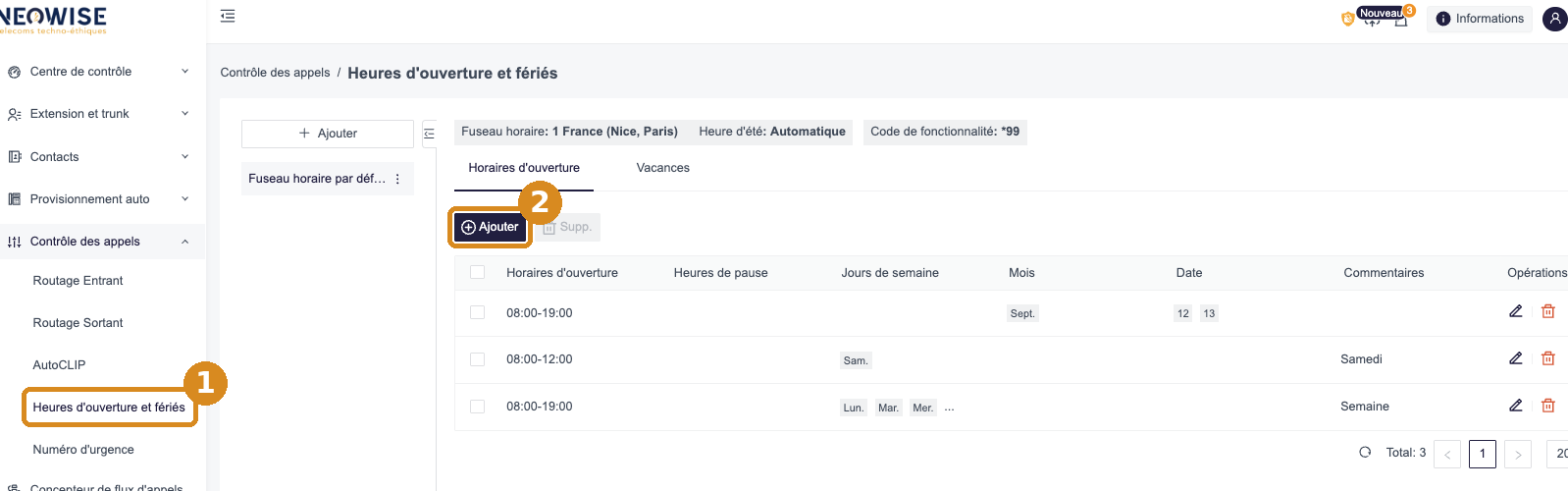Click the Fuseau horaire France (Nice, Paris) label
The height and width of the screenshot is (491, 1568).
[569, 132]
